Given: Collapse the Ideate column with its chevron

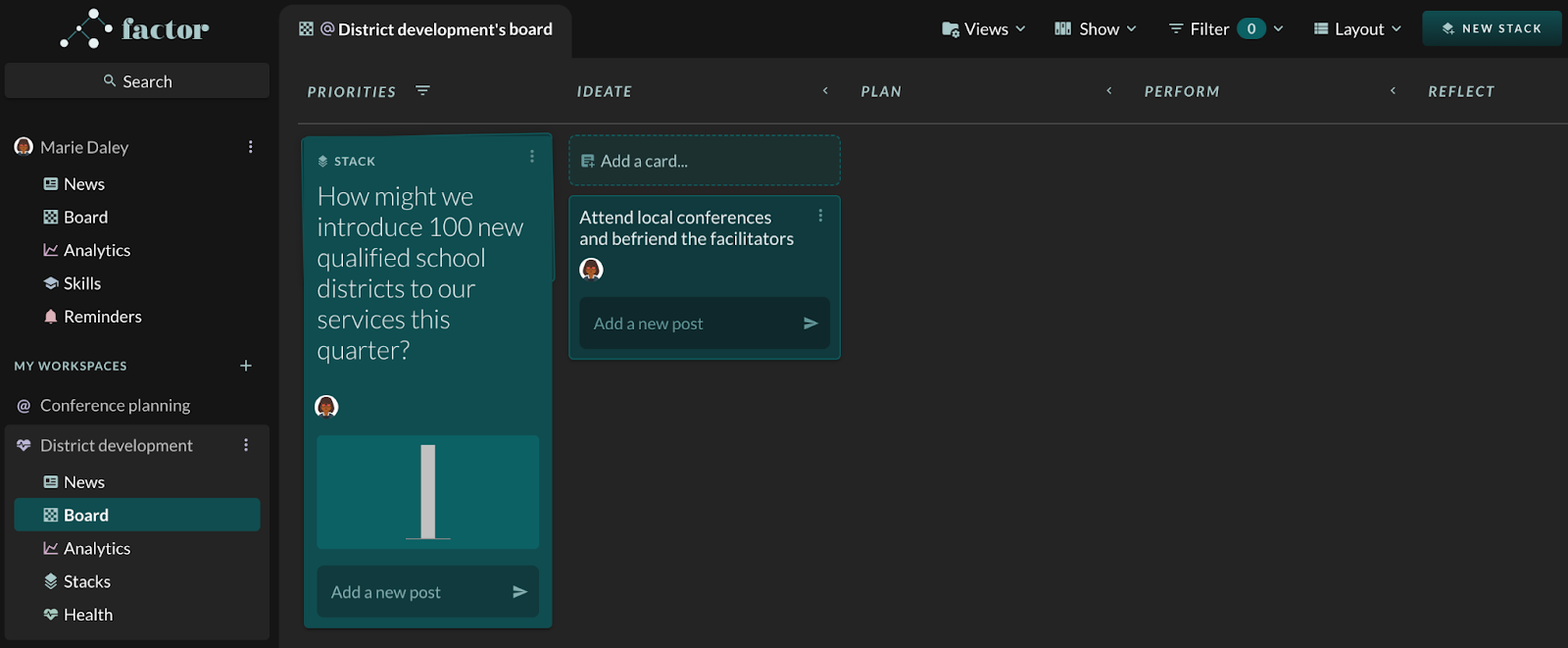Looking at the screenshot, I should click(825, 90).
